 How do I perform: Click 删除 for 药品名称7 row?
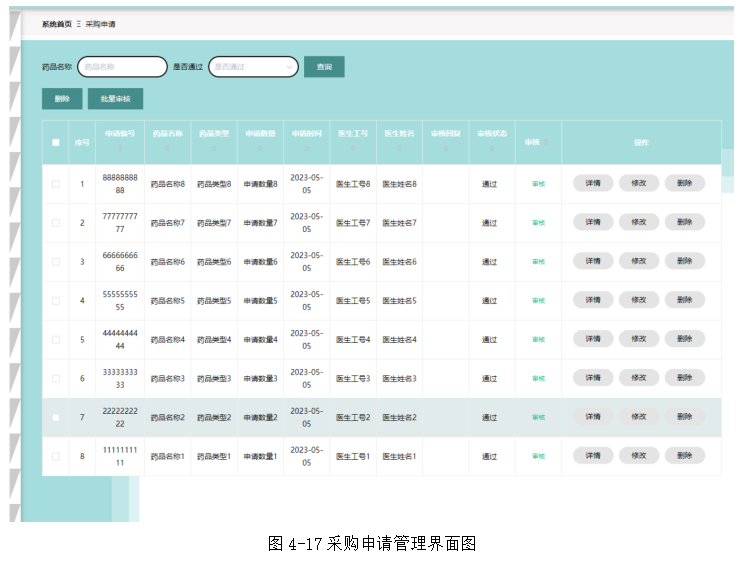click(x=685, y=222)
